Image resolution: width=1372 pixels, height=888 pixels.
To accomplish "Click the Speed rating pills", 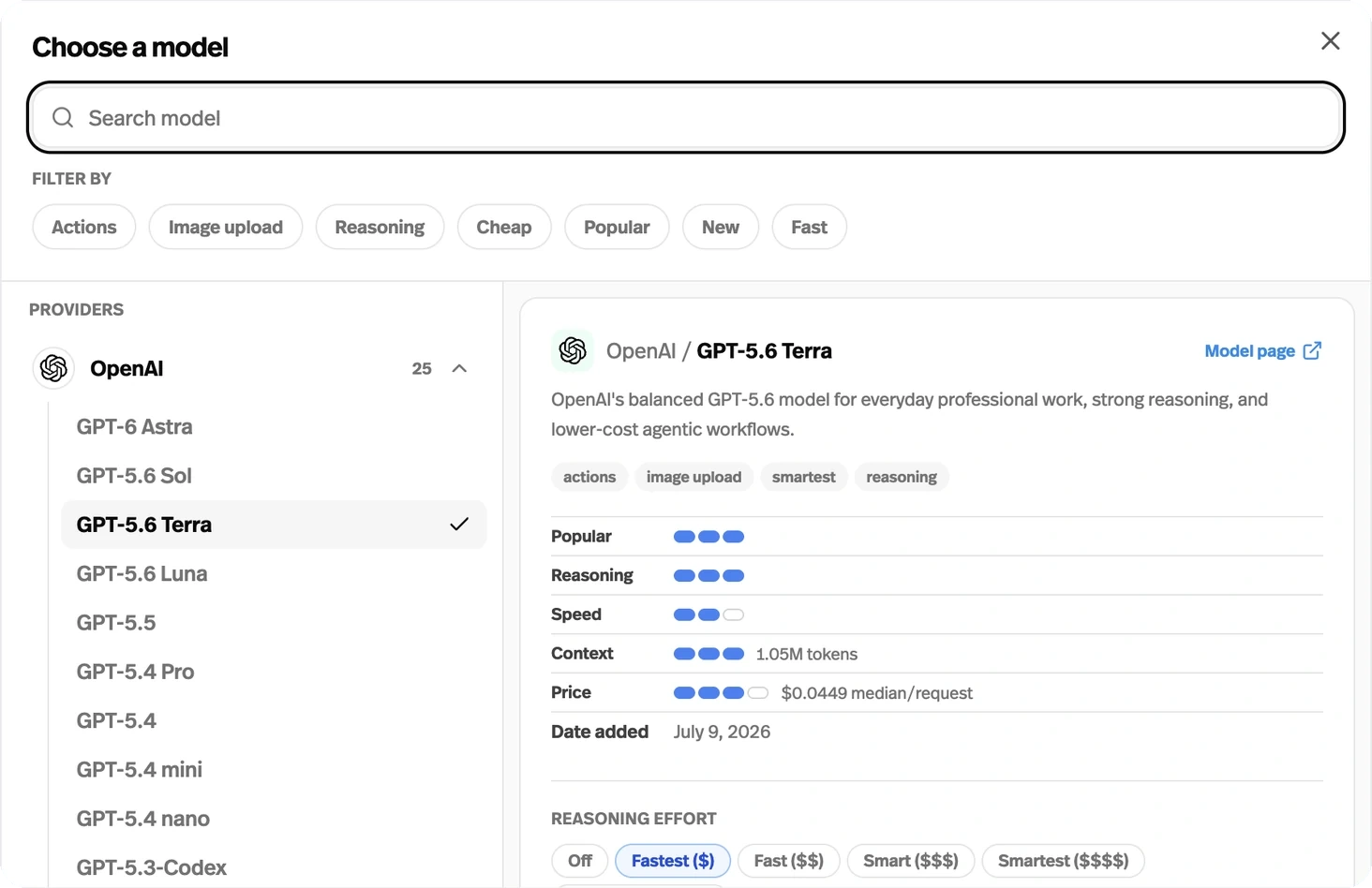I will [x=709, y=614].
